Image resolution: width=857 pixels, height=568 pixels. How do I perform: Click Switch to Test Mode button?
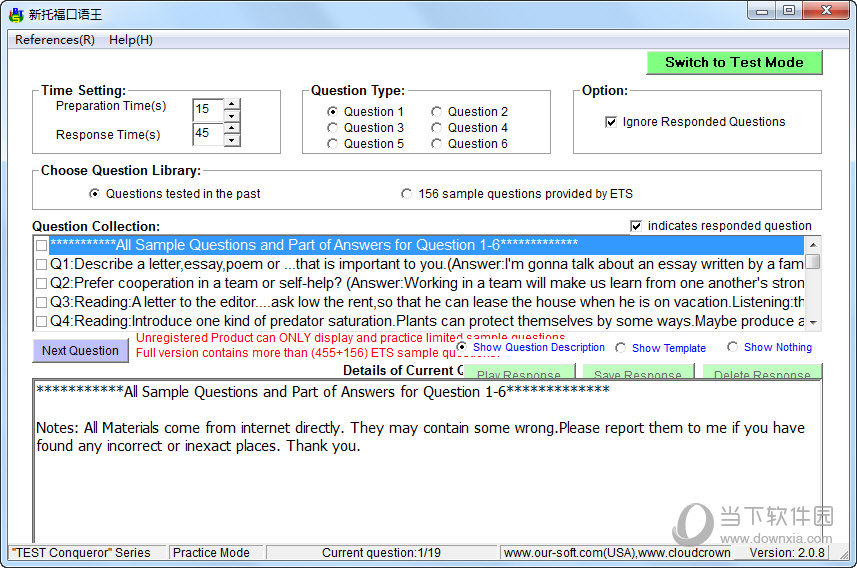tap(734, 62)
